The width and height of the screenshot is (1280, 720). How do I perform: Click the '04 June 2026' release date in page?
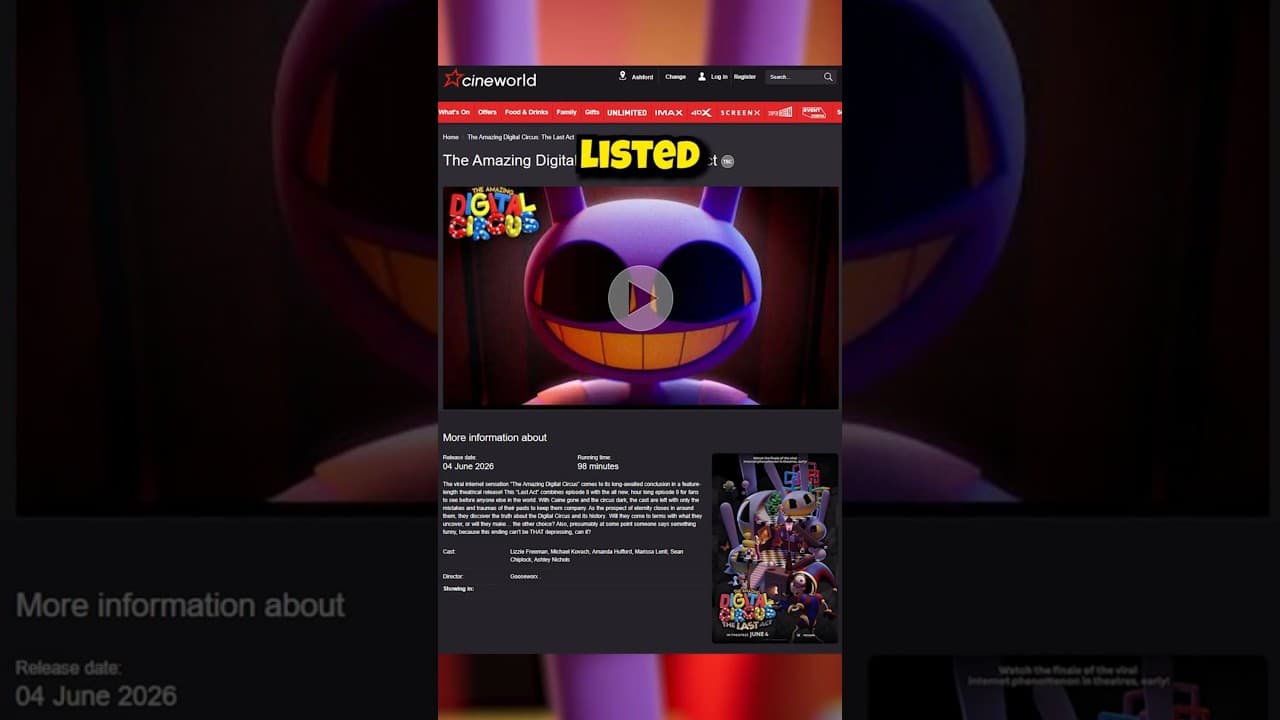(468, 466)
